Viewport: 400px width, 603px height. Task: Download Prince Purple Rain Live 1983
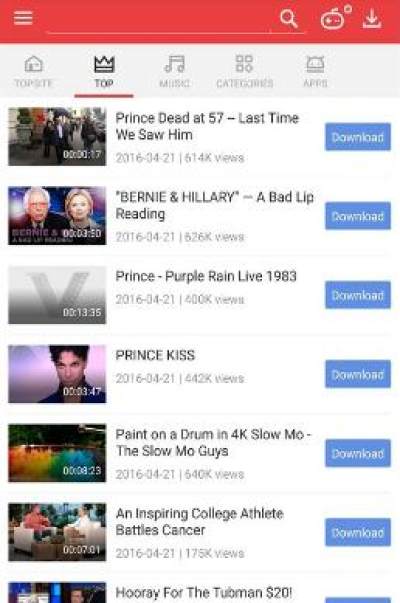(358, 295)
